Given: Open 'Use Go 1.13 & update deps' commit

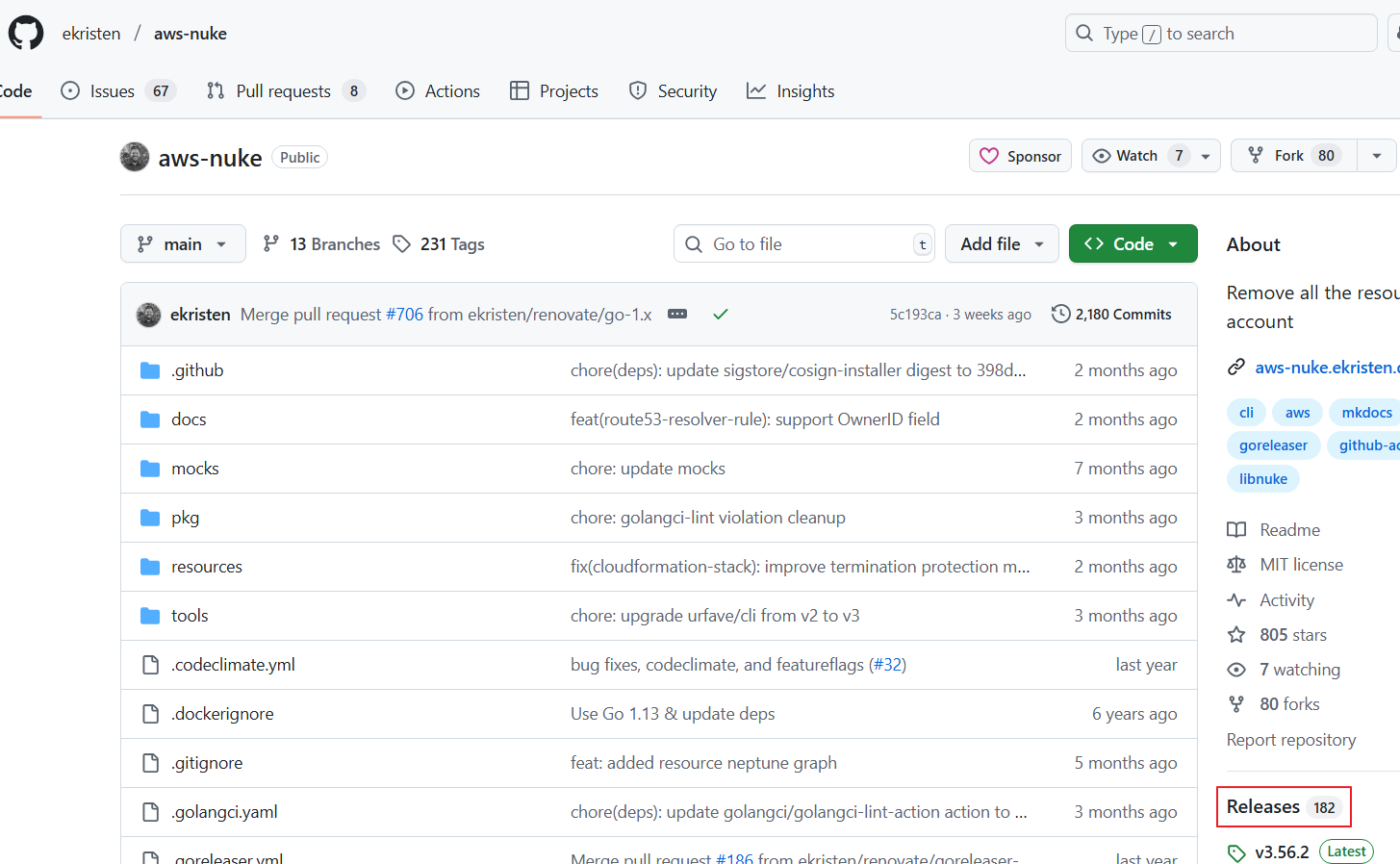Looking at the screenshot, I should tap(673, 714).
